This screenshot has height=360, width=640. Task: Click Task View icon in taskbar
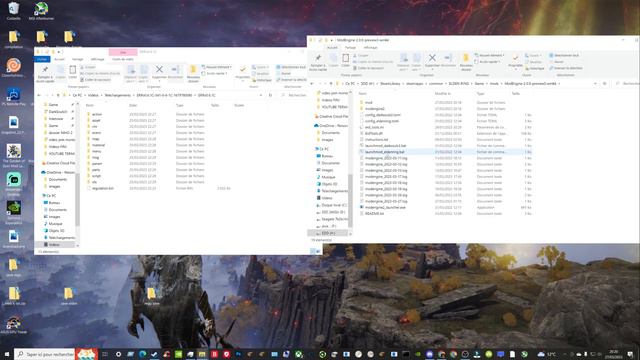point(105,354)
